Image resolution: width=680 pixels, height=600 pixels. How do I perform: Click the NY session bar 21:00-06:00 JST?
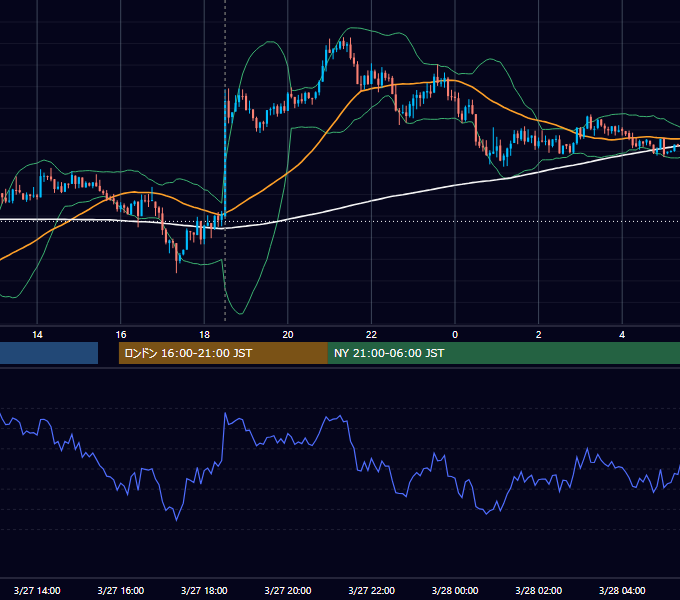click(504, 353)
